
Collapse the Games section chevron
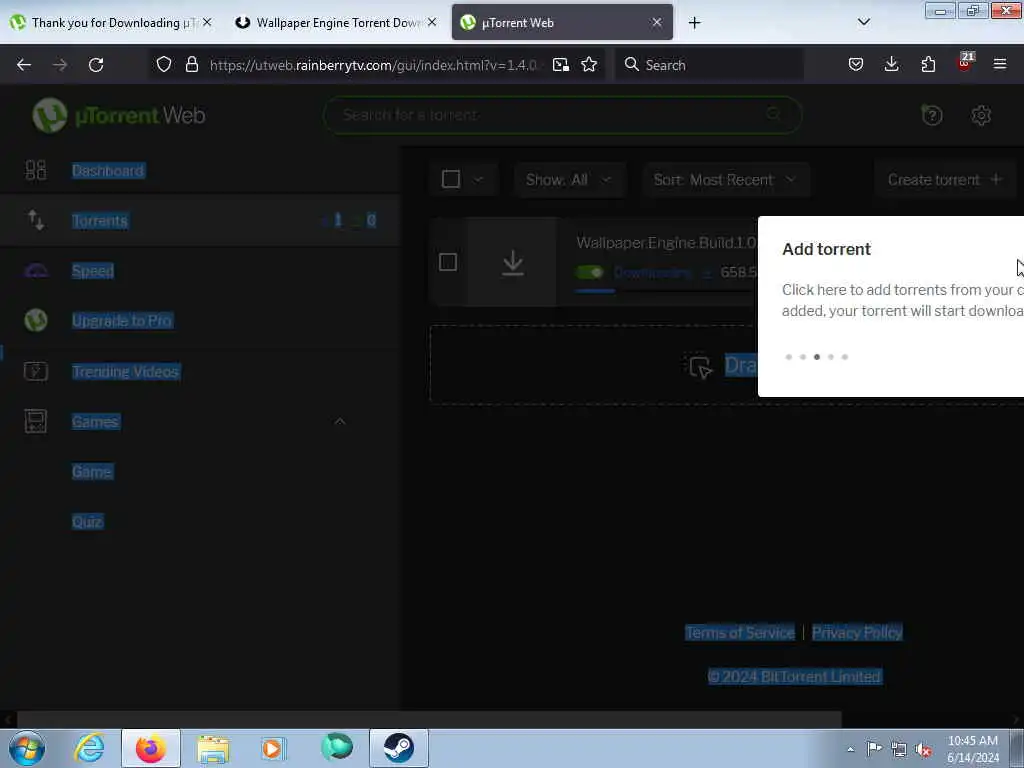[340, 421]
